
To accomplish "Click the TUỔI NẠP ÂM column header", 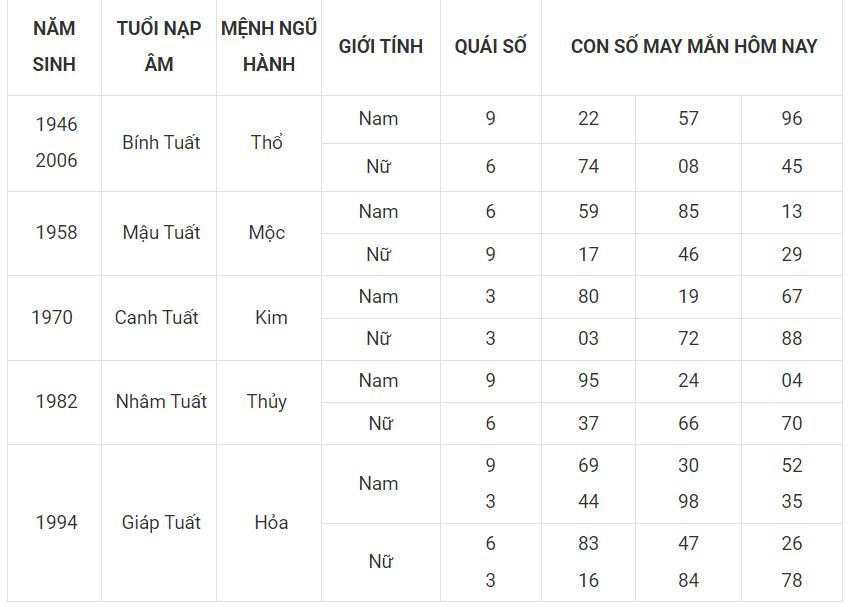I will 159,47.
